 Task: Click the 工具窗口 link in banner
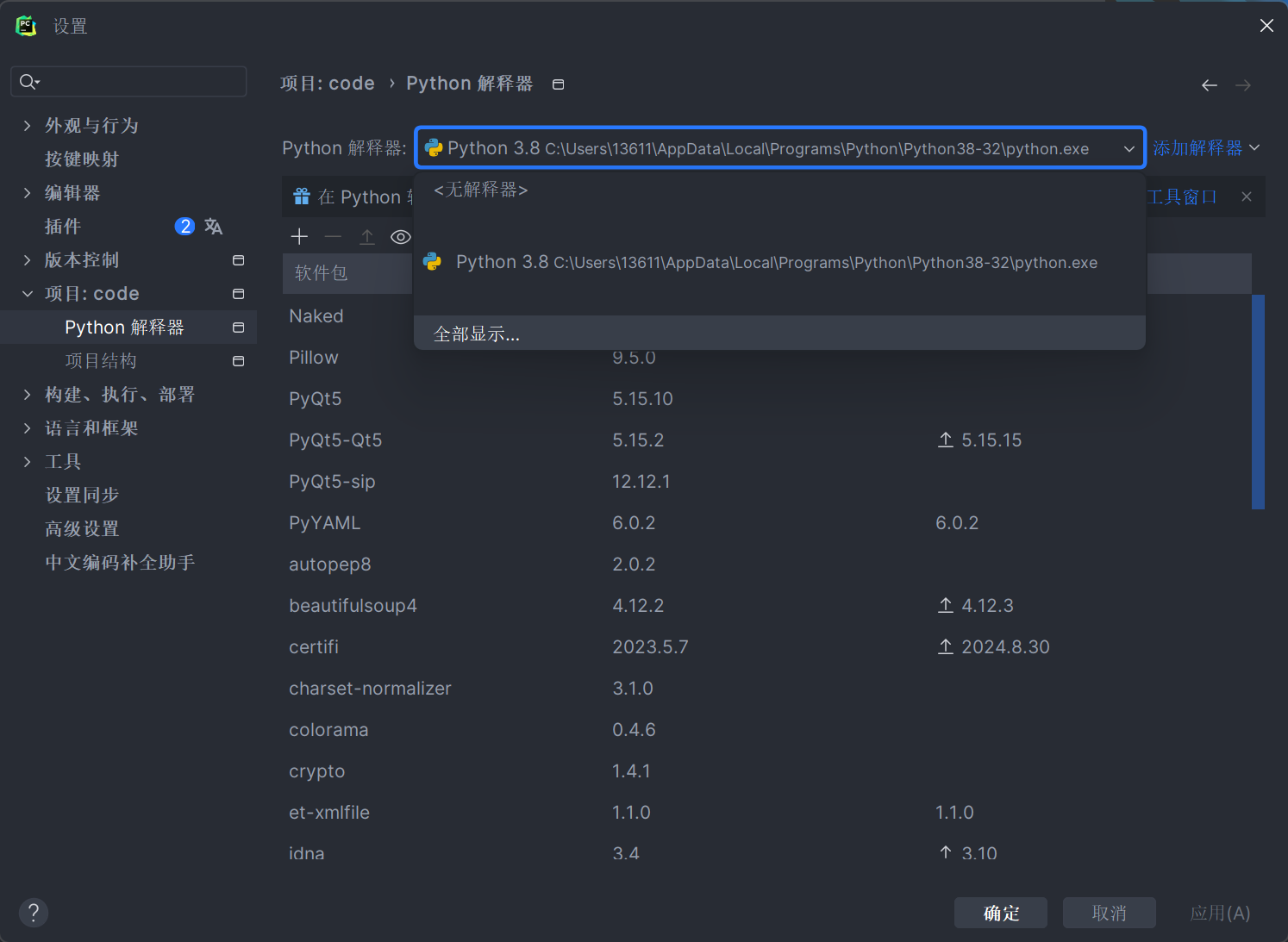pyautogui.click(x=1182, y=197)
